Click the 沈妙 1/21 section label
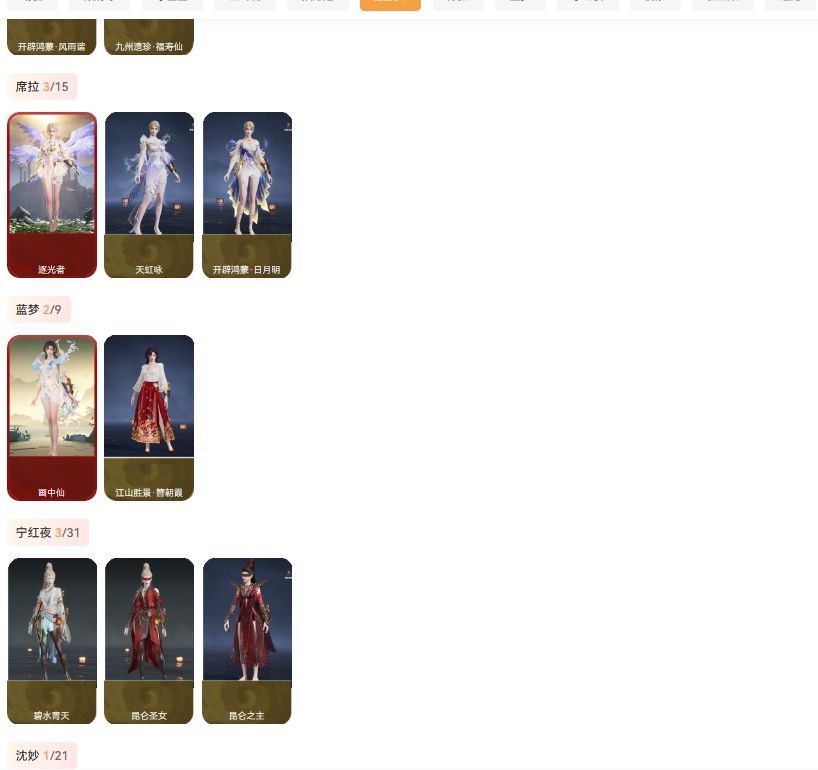 (x=42, y=756)
